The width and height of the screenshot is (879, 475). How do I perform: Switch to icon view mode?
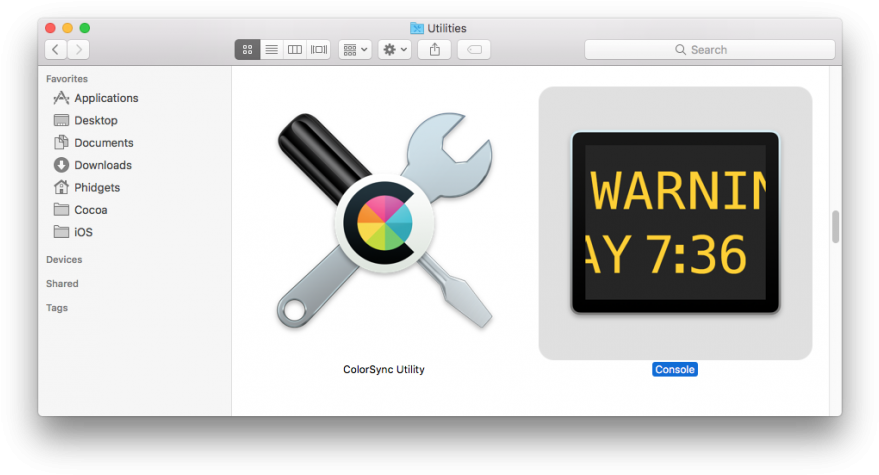point(247,49)
